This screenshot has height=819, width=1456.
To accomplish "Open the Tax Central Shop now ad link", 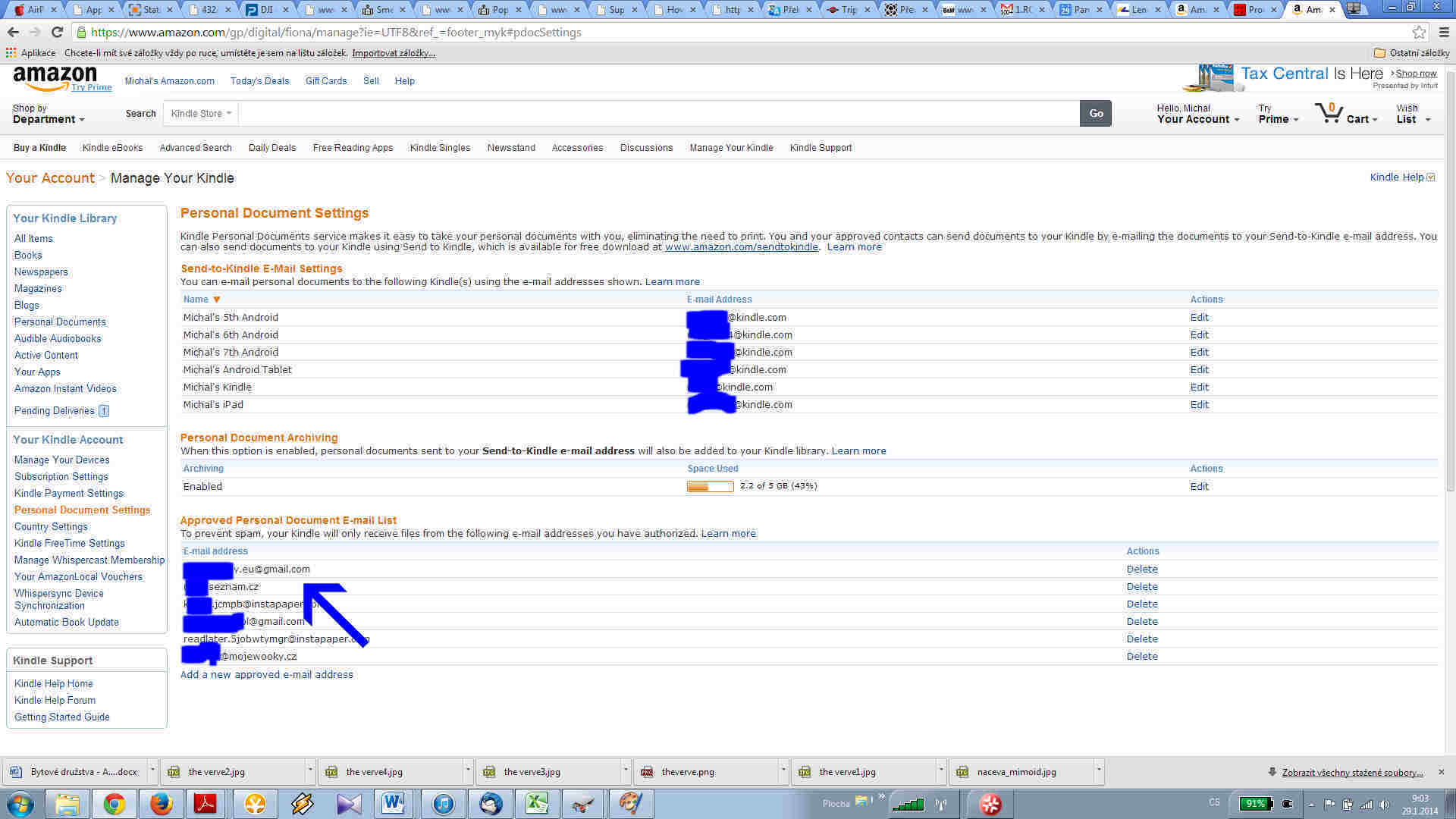I will pos(1415,74).
